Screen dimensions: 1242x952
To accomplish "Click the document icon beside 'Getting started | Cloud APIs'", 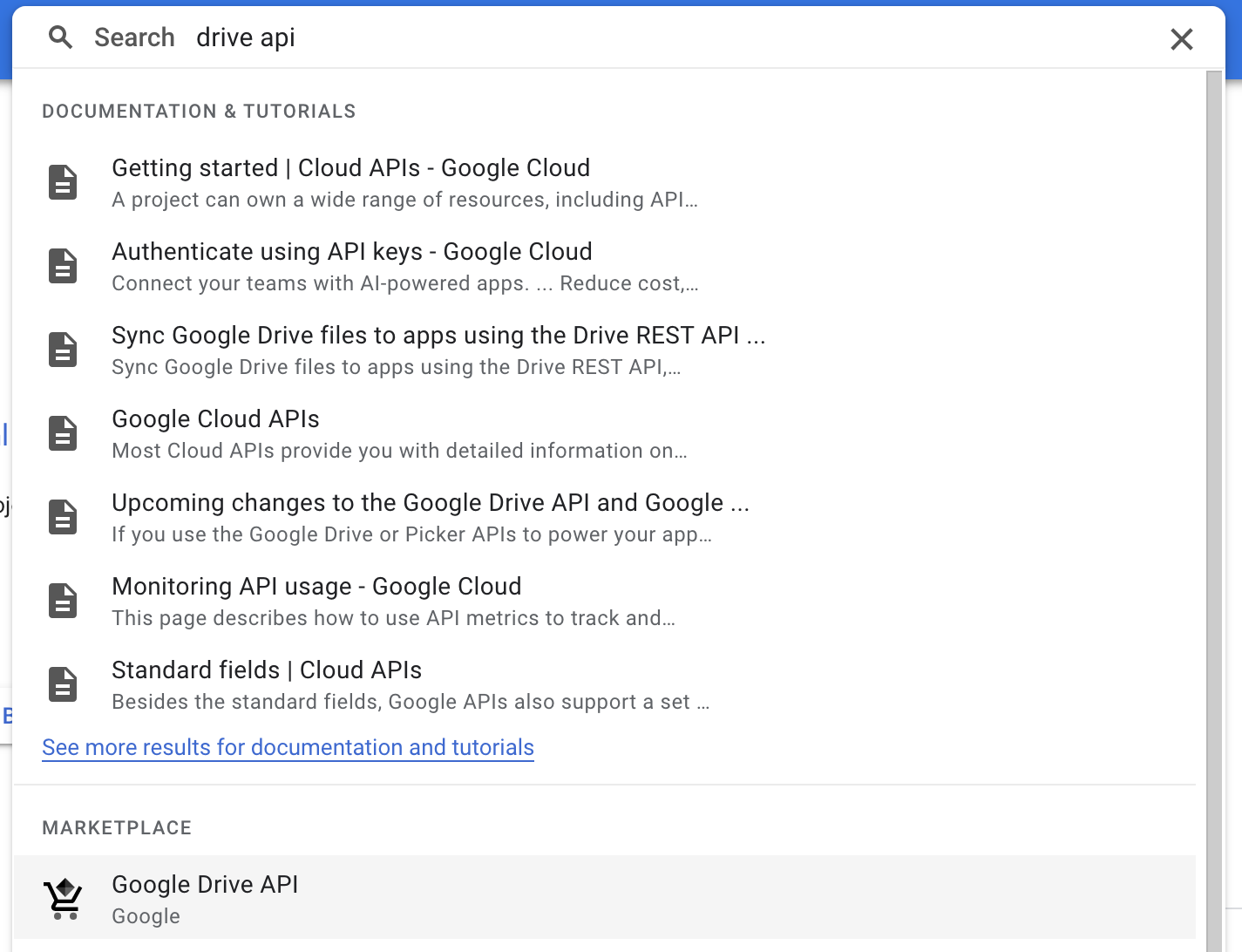I will point(63,182).
